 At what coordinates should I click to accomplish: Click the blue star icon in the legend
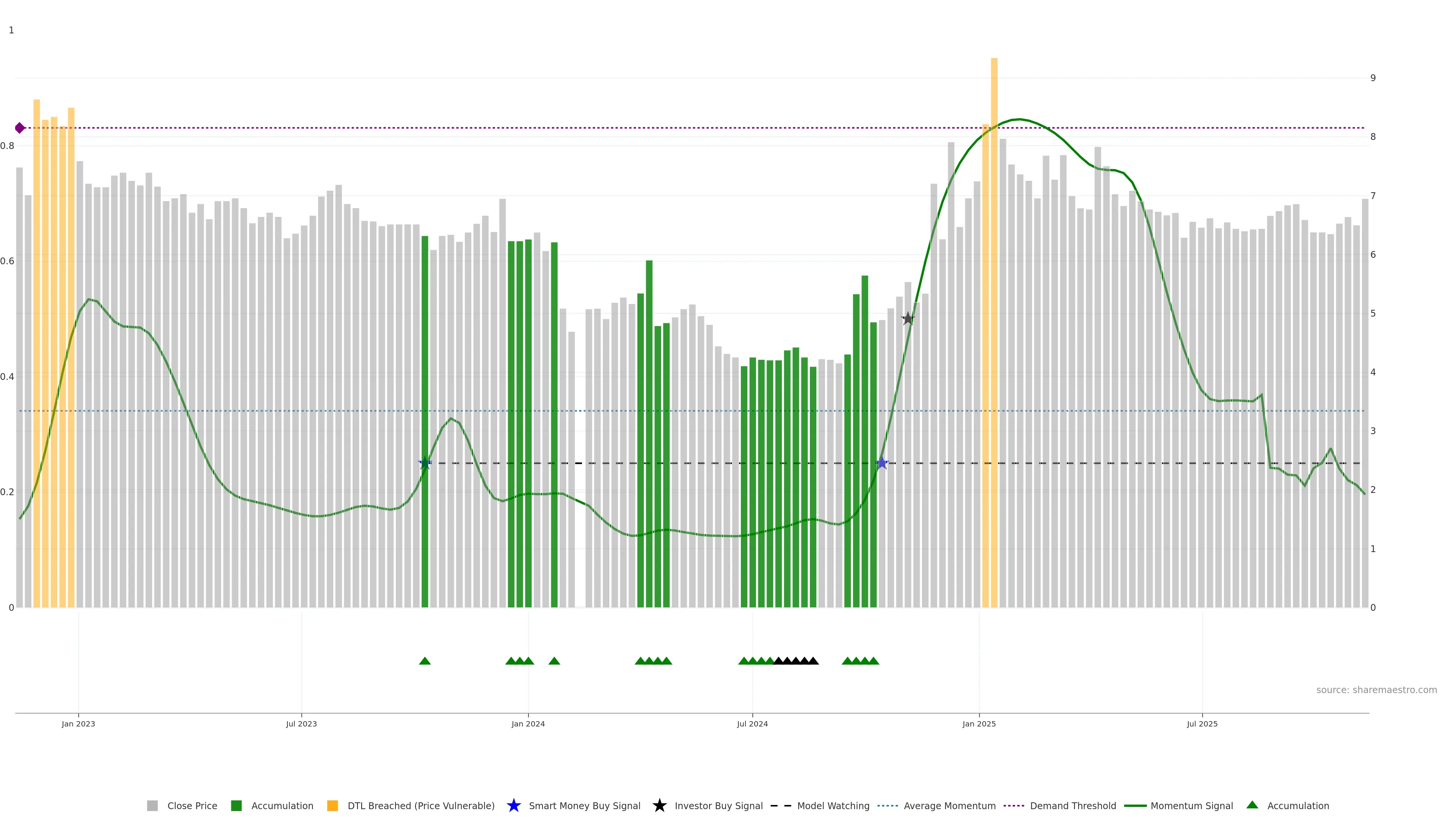click(513, 805)
